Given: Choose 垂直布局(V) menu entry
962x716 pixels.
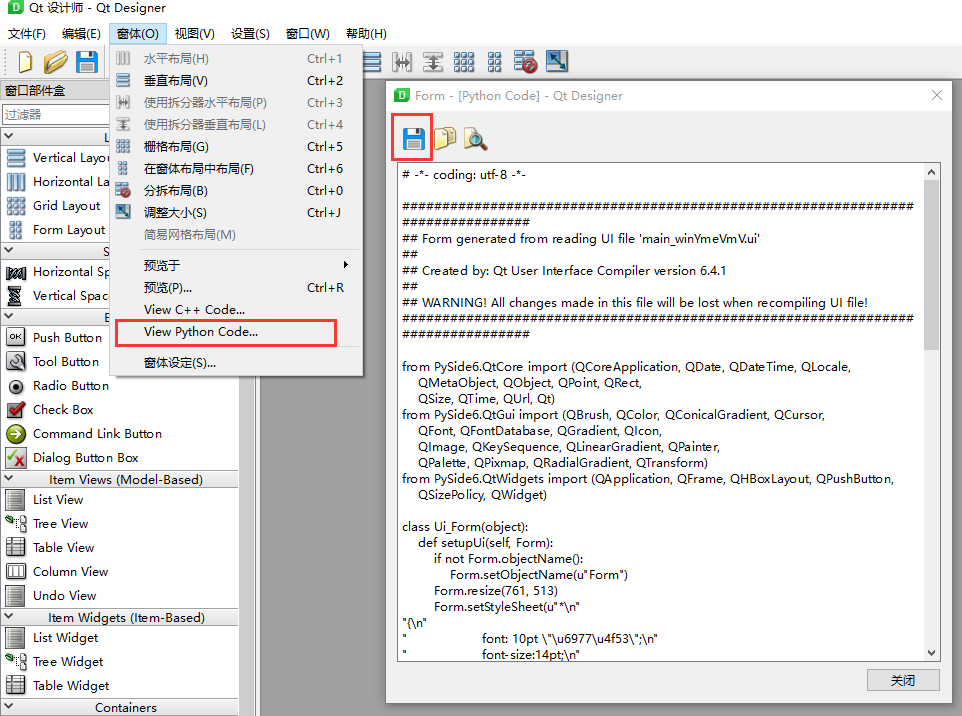Looking at the screenshot, I should [236, 81].
